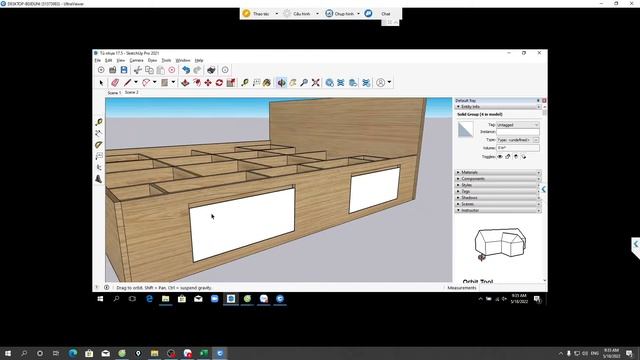Activate the Move tool

coord(208,83)
